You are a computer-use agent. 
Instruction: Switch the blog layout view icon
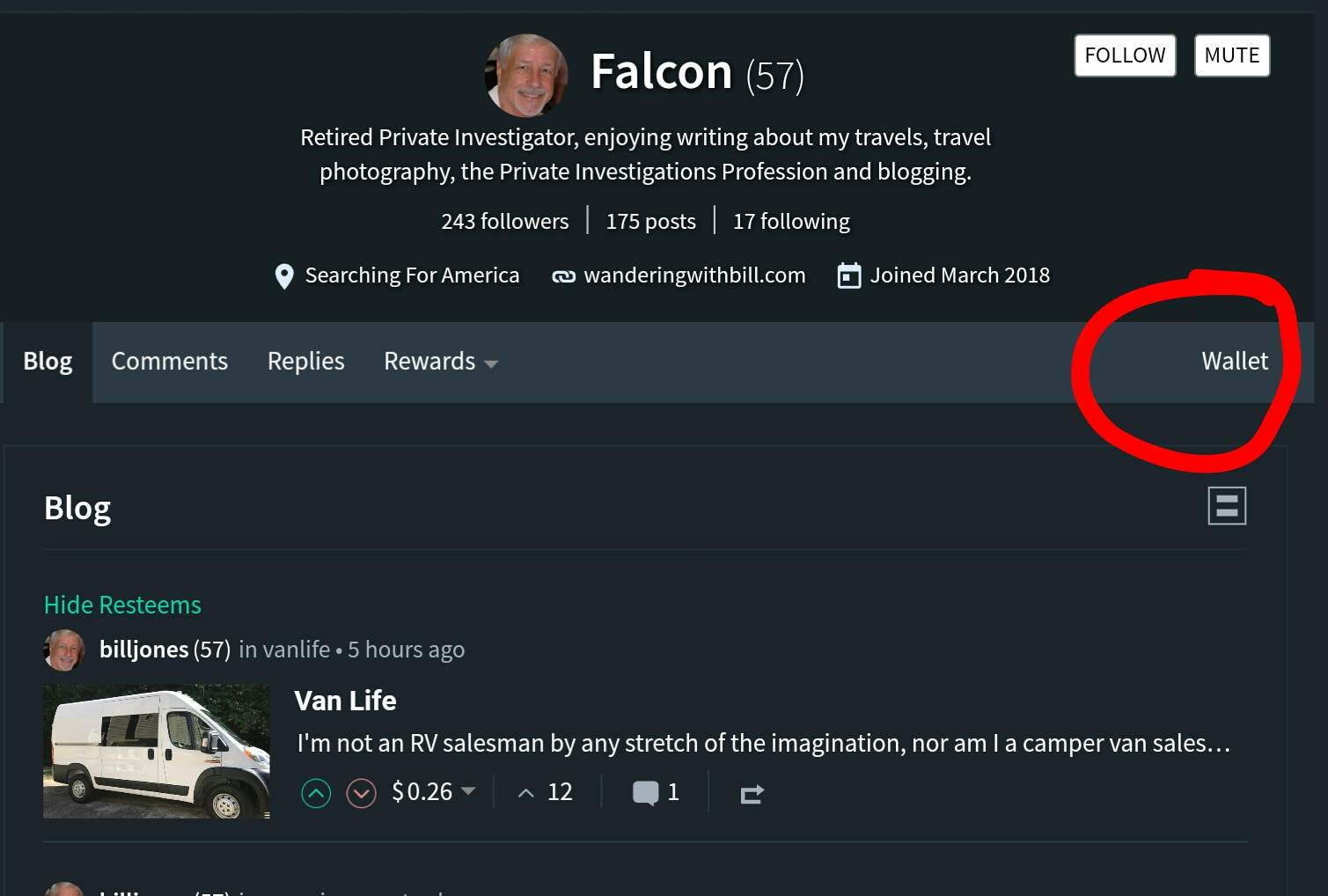(x=1226, y=506)
